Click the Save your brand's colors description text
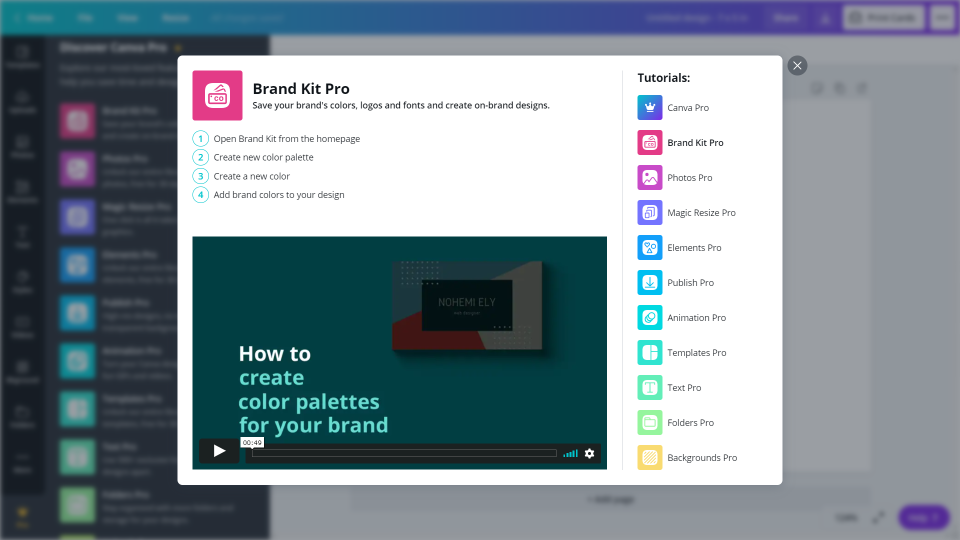 [x=401, y=105]
